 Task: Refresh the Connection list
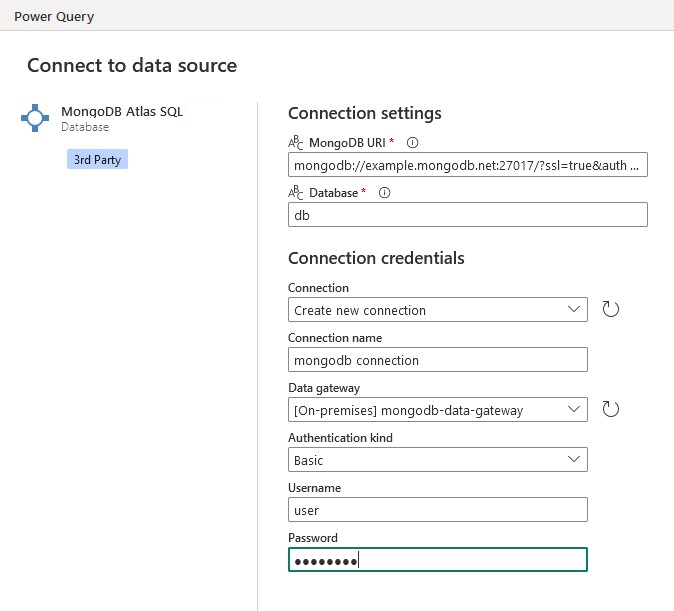[611, 309]
